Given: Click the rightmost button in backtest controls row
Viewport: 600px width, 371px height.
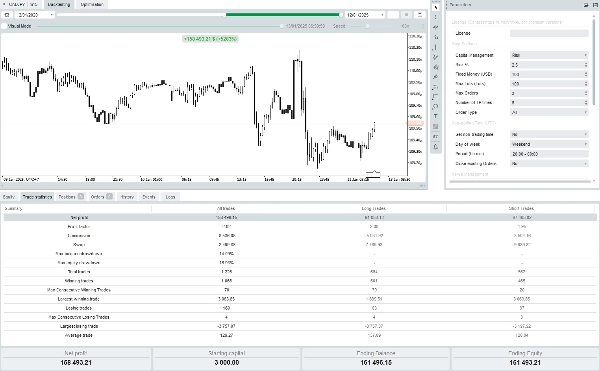Looking at the screenshot, I should pos(420,15).
